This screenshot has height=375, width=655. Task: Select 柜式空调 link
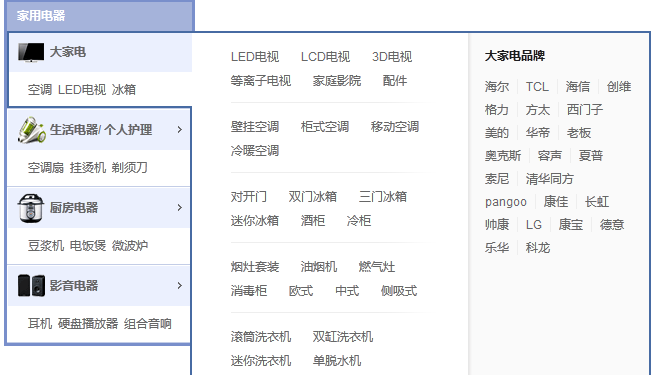coord(325,127)
